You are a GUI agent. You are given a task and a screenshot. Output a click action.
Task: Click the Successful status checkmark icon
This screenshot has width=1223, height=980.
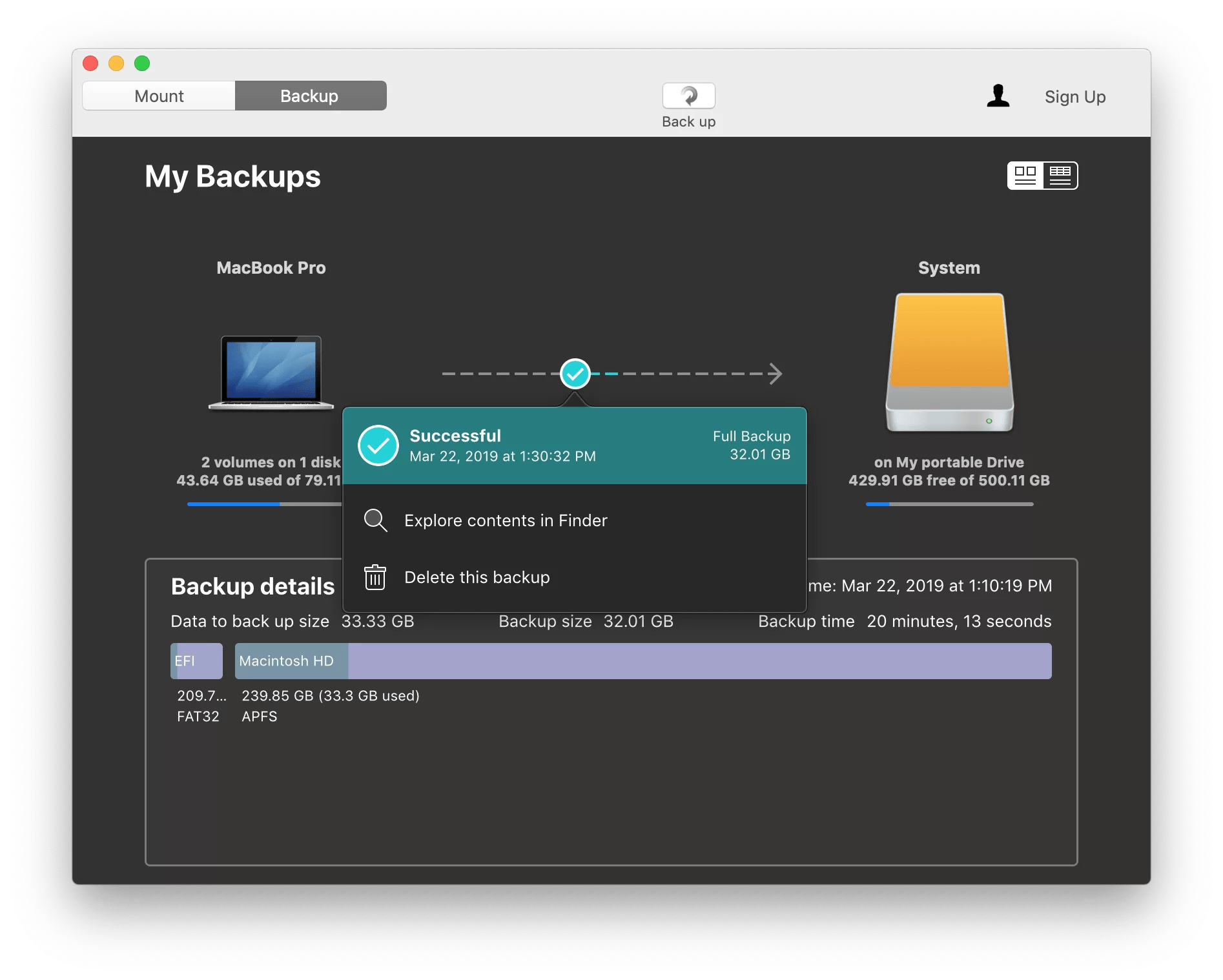[378, 445]
